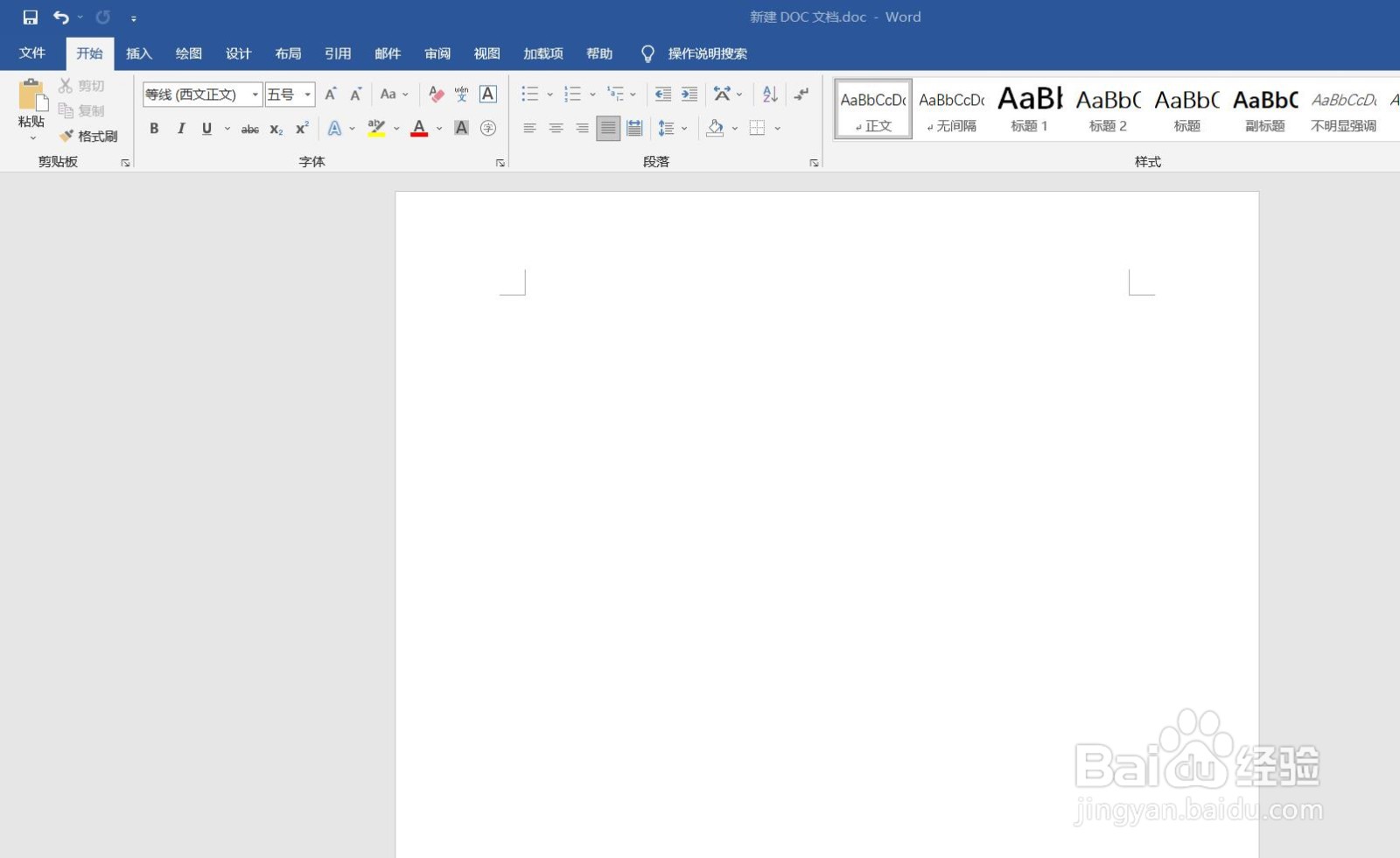Toggle justify alignment

pyautogui.click(x=608, y=129)
